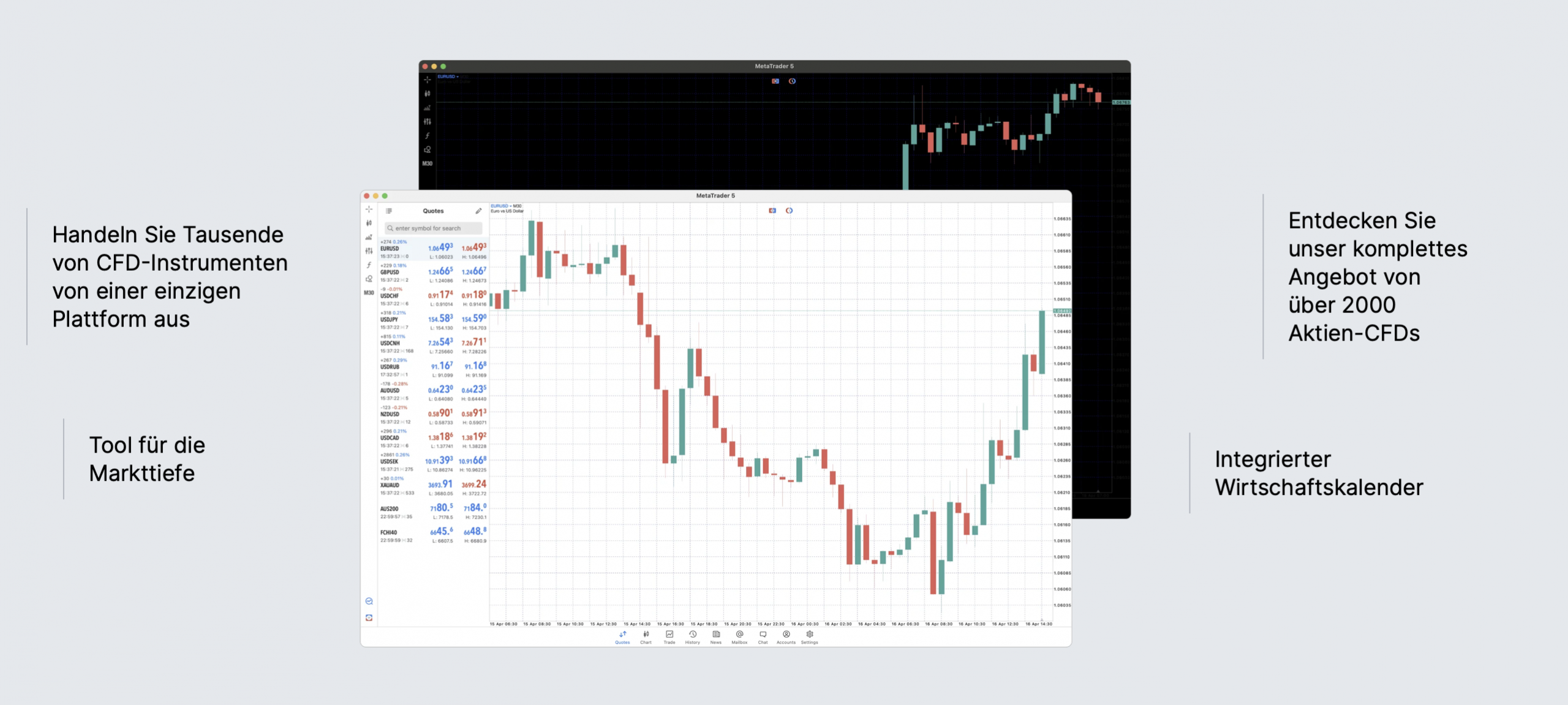Select the USDRUB quote row
1568x705 pixels.
[434, 368]
